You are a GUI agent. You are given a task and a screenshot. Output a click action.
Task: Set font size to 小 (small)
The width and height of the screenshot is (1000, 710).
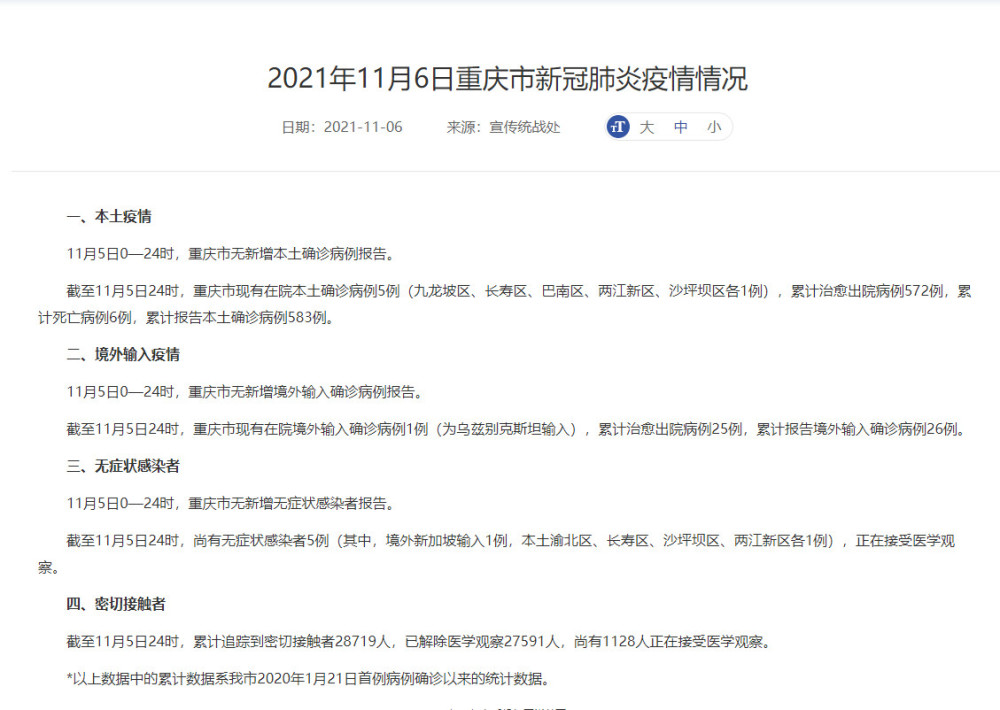click(x=714, y=128)
